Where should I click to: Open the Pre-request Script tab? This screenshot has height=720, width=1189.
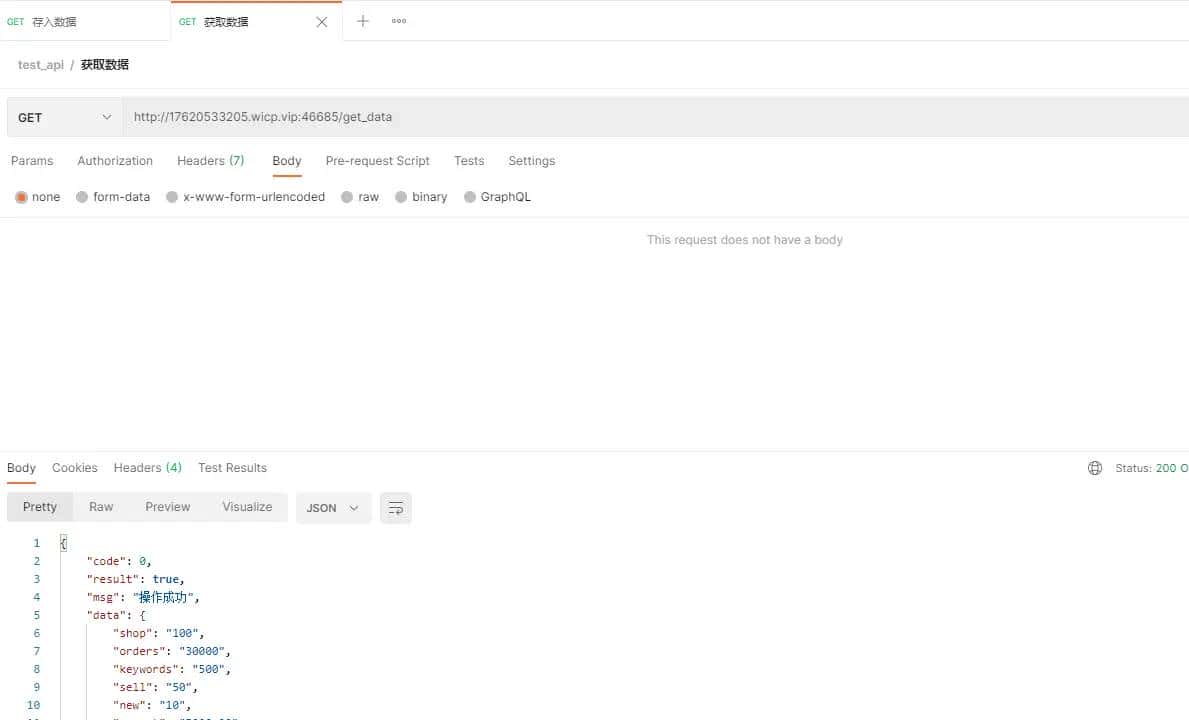point(377,161)
